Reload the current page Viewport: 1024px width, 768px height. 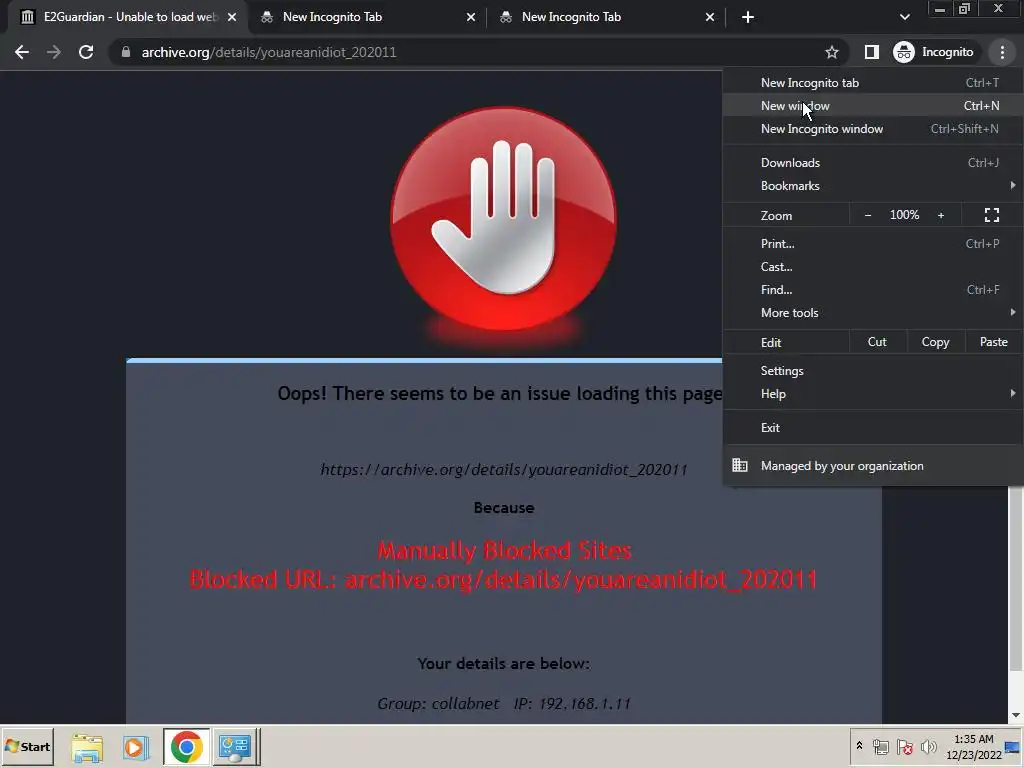(86, 52)
